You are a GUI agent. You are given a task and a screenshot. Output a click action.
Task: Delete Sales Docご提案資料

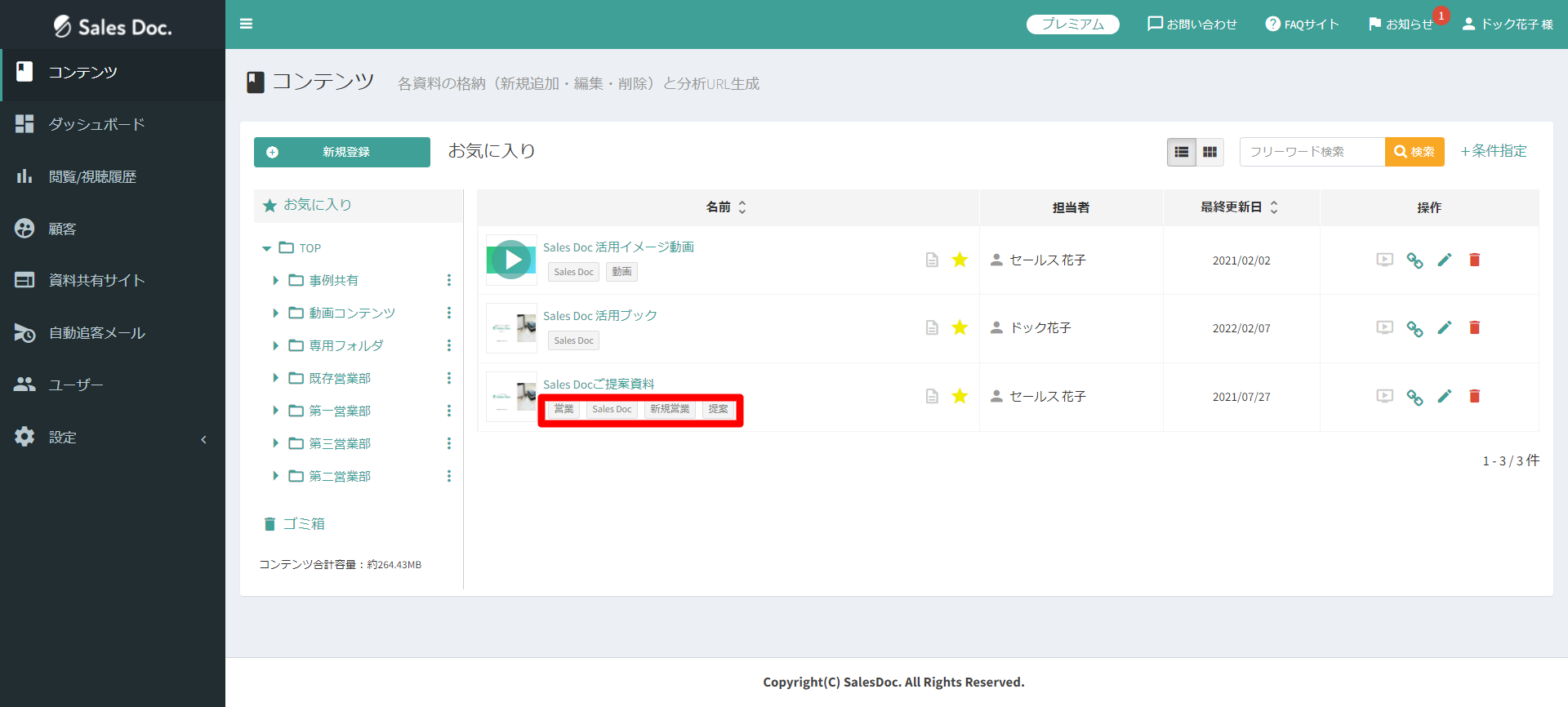(x=1475, y=396)
